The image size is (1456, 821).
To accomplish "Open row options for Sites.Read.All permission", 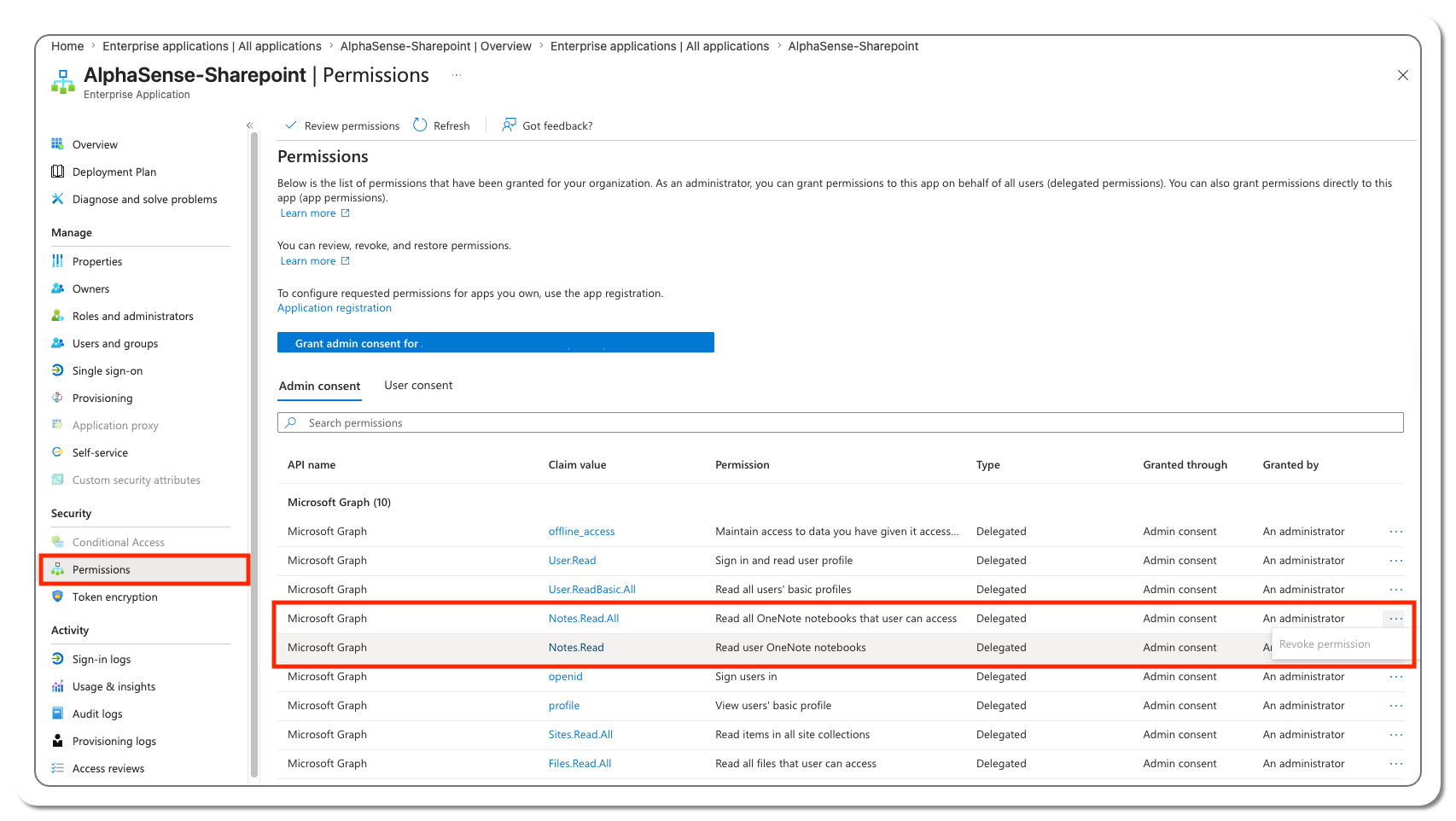I will click(x=1395, y=735).
